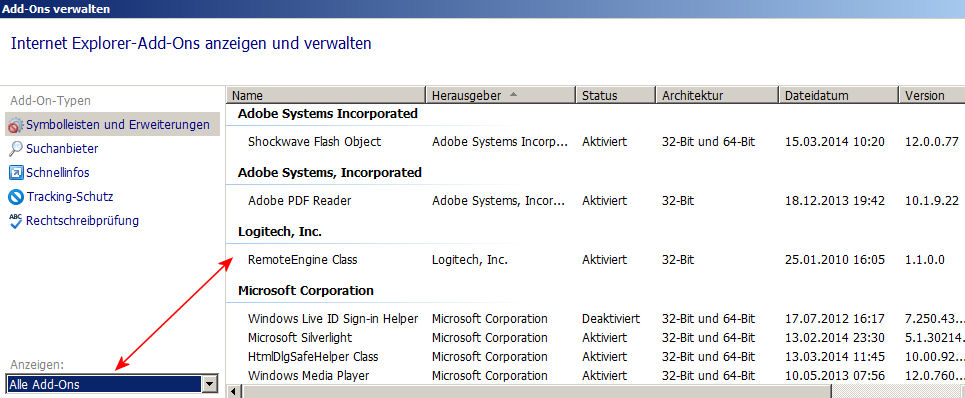Select the Alle Add-Ons combo box
Viewport: 965px width, 398px height.
[111, 384]
